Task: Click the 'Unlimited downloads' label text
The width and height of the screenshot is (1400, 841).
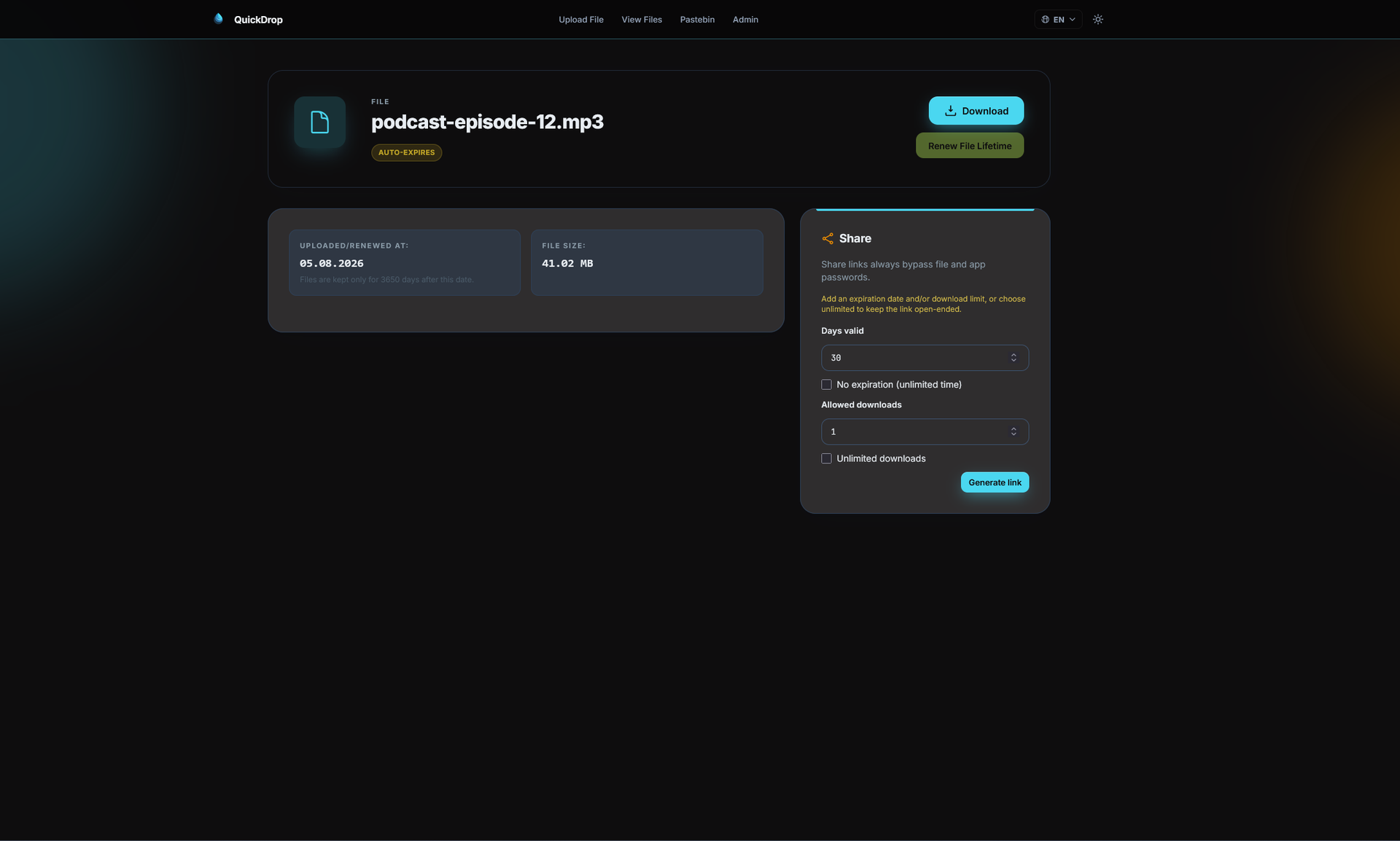Action: 881,458
